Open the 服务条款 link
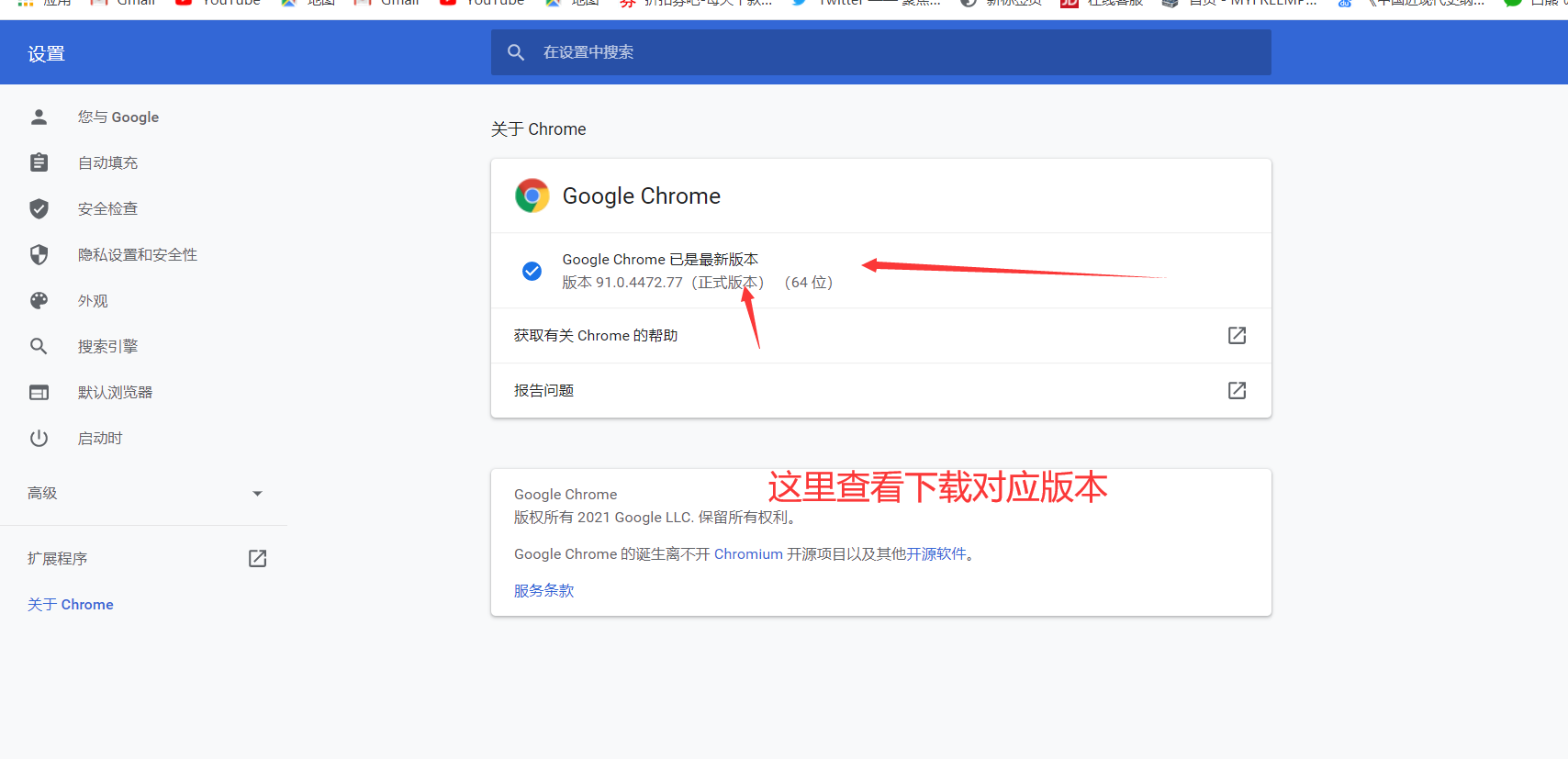This screenshot has height=759, width=1568. (543, 590)
